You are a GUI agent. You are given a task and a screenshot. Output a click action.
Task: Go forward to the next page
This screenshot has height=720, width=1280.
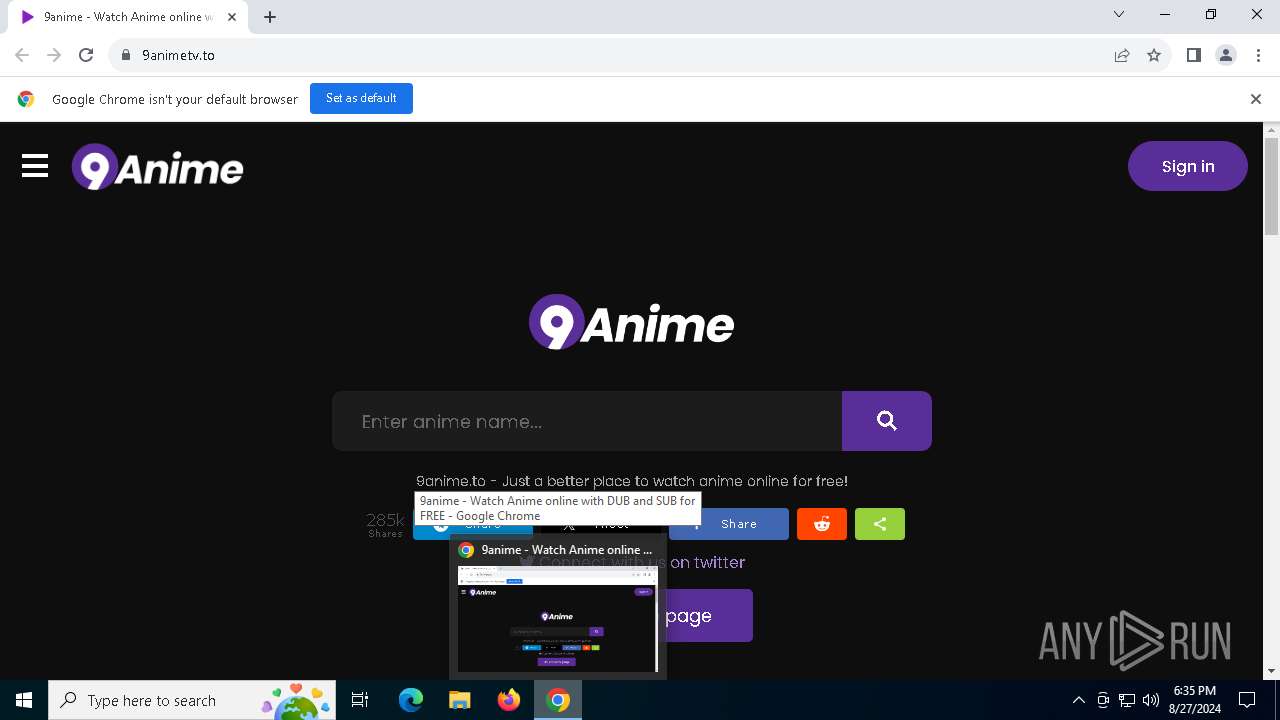54,55
